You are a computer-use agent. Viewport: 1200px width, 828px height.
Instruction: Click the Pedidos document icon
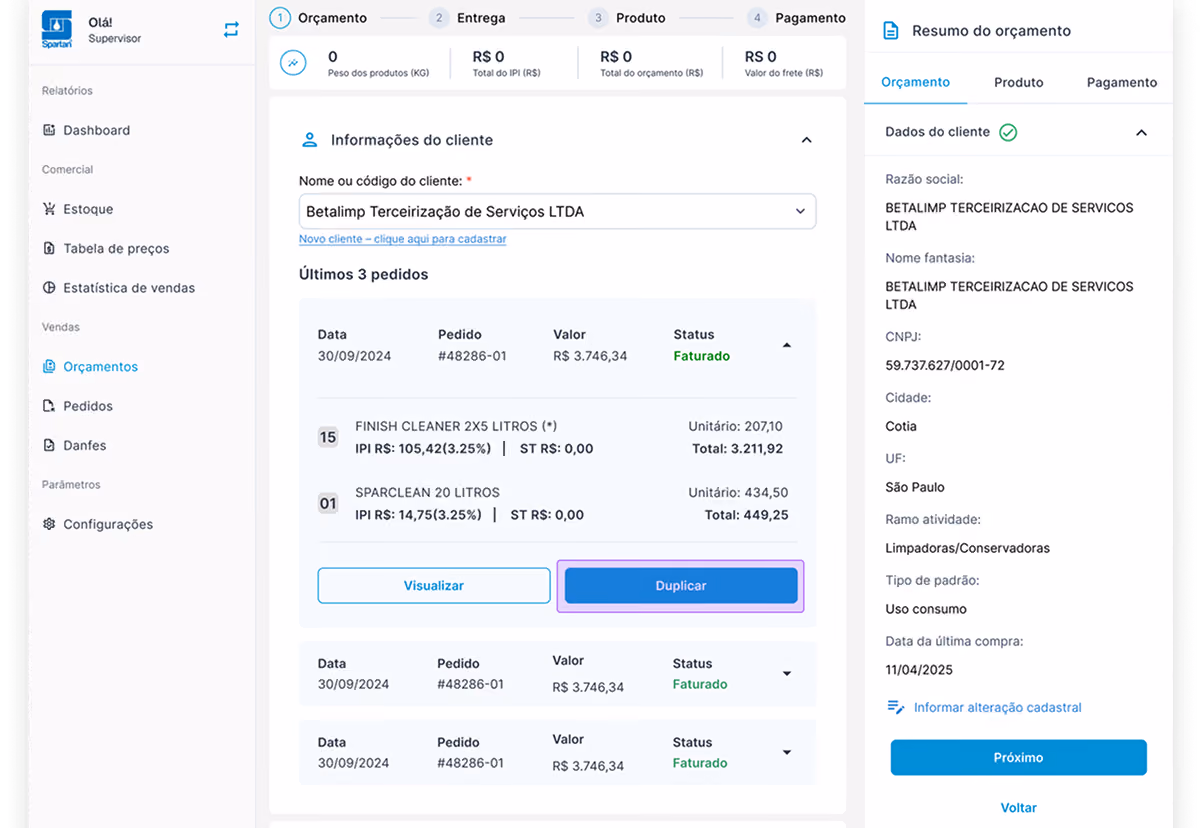(x=49, y=406)
